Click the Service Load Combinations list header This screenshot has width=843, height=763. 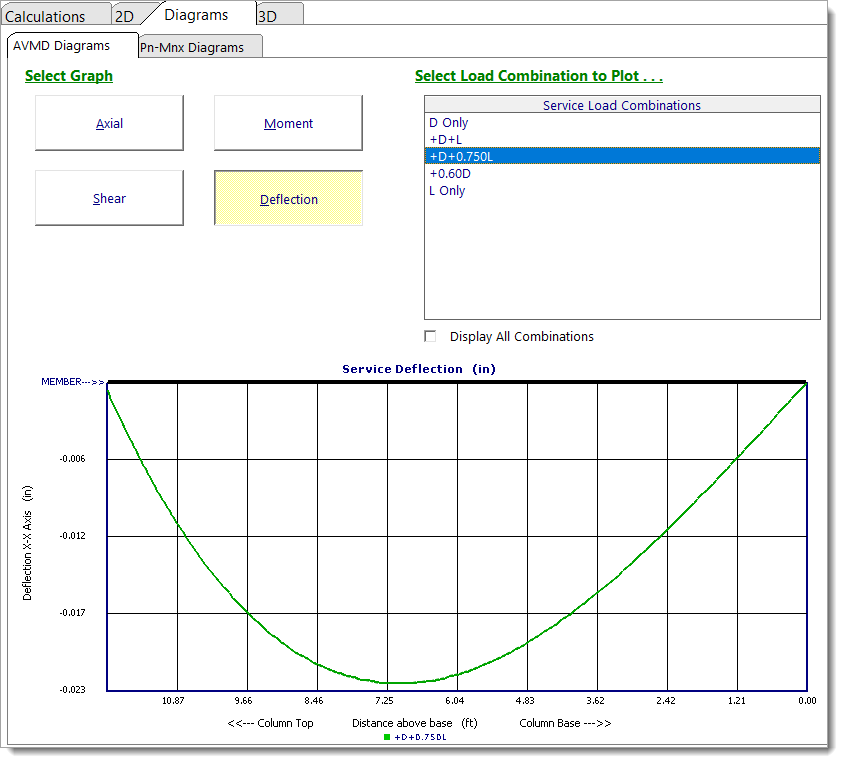click(621, 105)
